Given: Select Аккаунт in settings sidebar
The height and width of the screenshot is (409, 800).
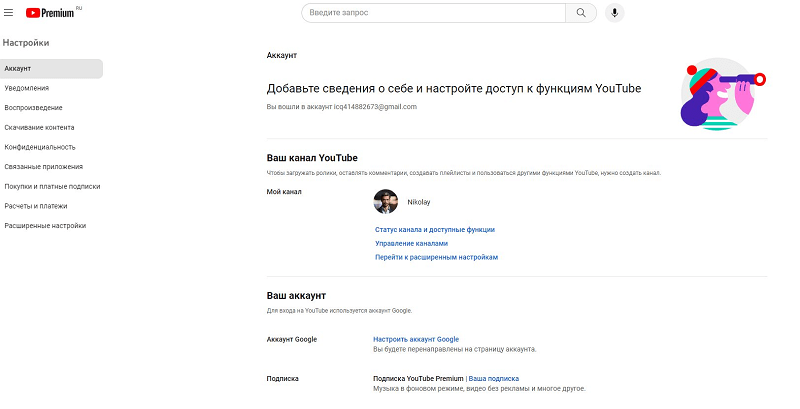Looking at the screenshot, I should coord(51,68).
